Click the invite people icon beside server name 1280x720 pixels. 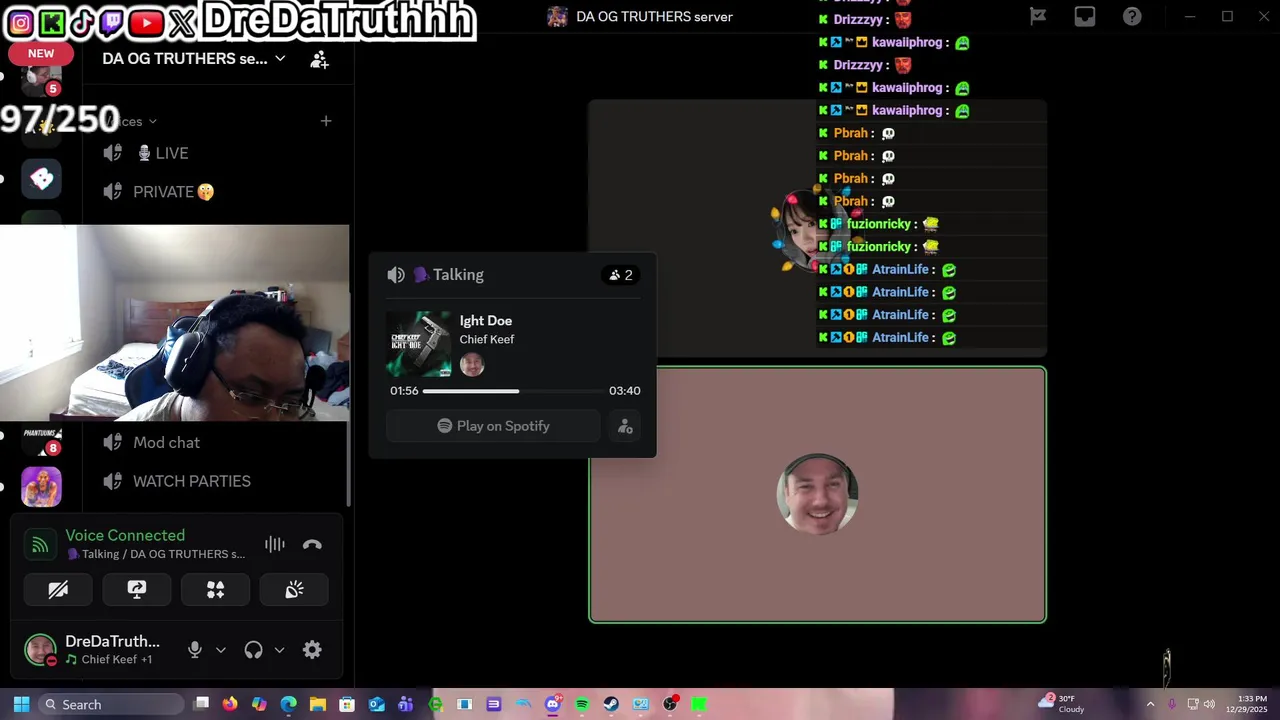(319, 59)
